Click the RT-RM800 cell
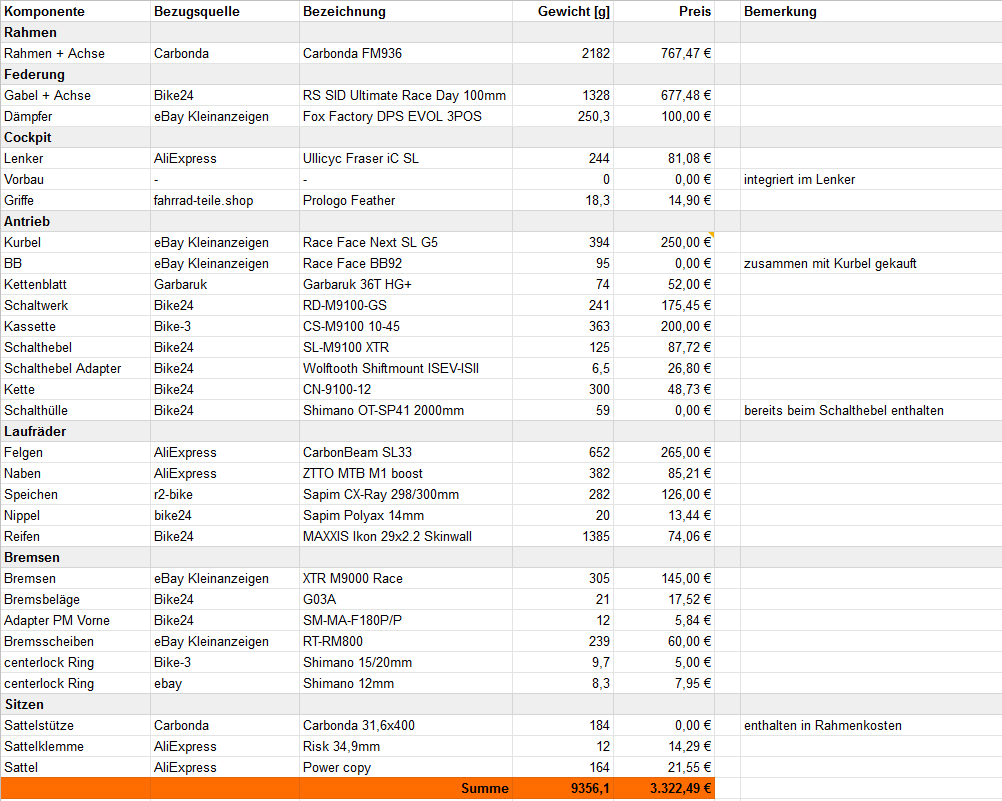 pos(406,642)
